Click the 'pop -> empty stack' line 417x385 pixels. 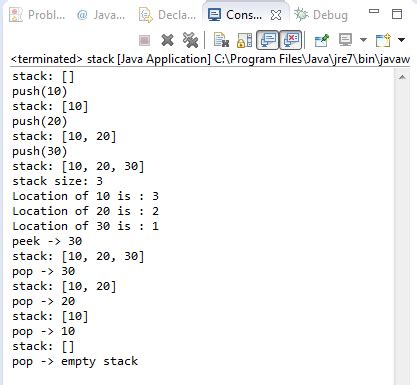75,361
